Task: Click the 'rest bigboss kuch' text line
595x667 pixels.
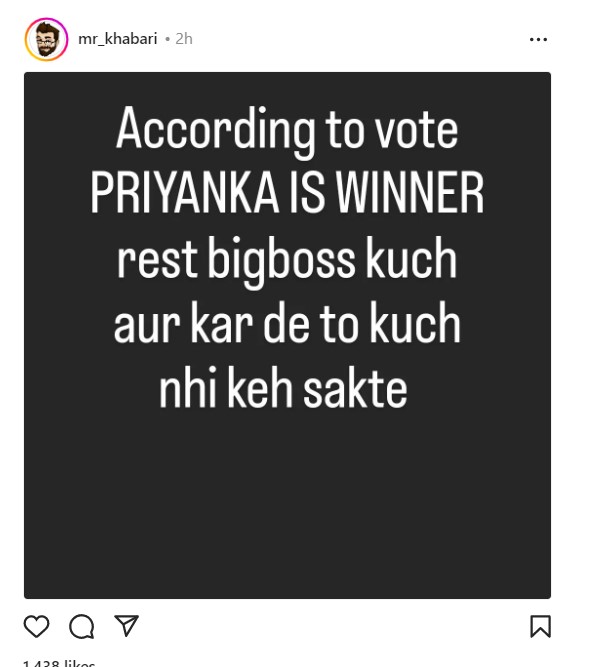Action: click(287, 260)
